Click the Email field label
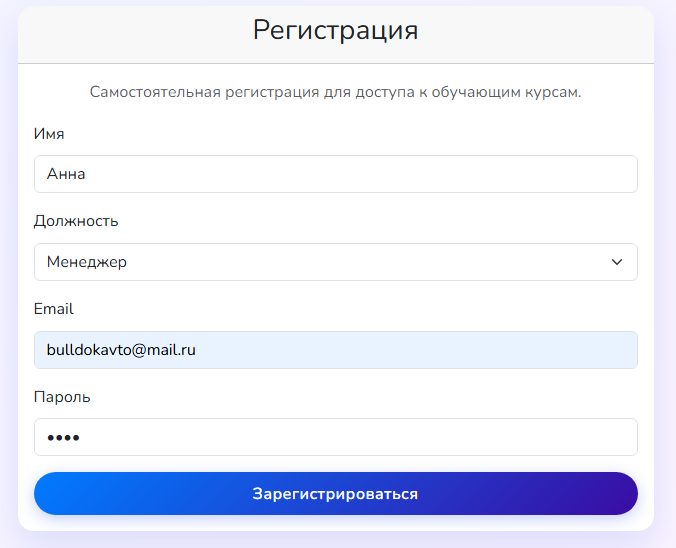 point(54,309)
